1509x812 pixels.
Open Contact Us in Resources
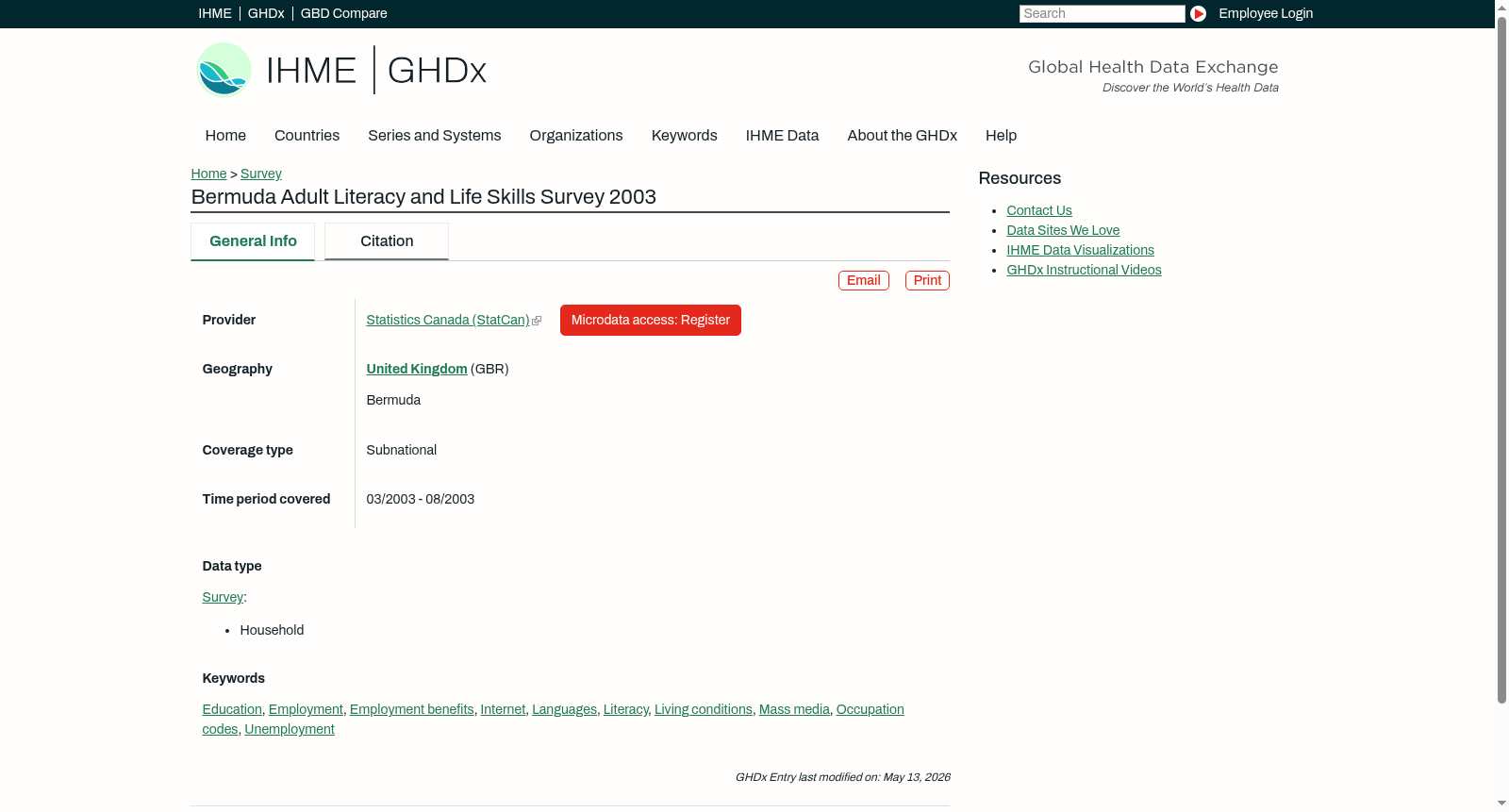click(1039, 211)
